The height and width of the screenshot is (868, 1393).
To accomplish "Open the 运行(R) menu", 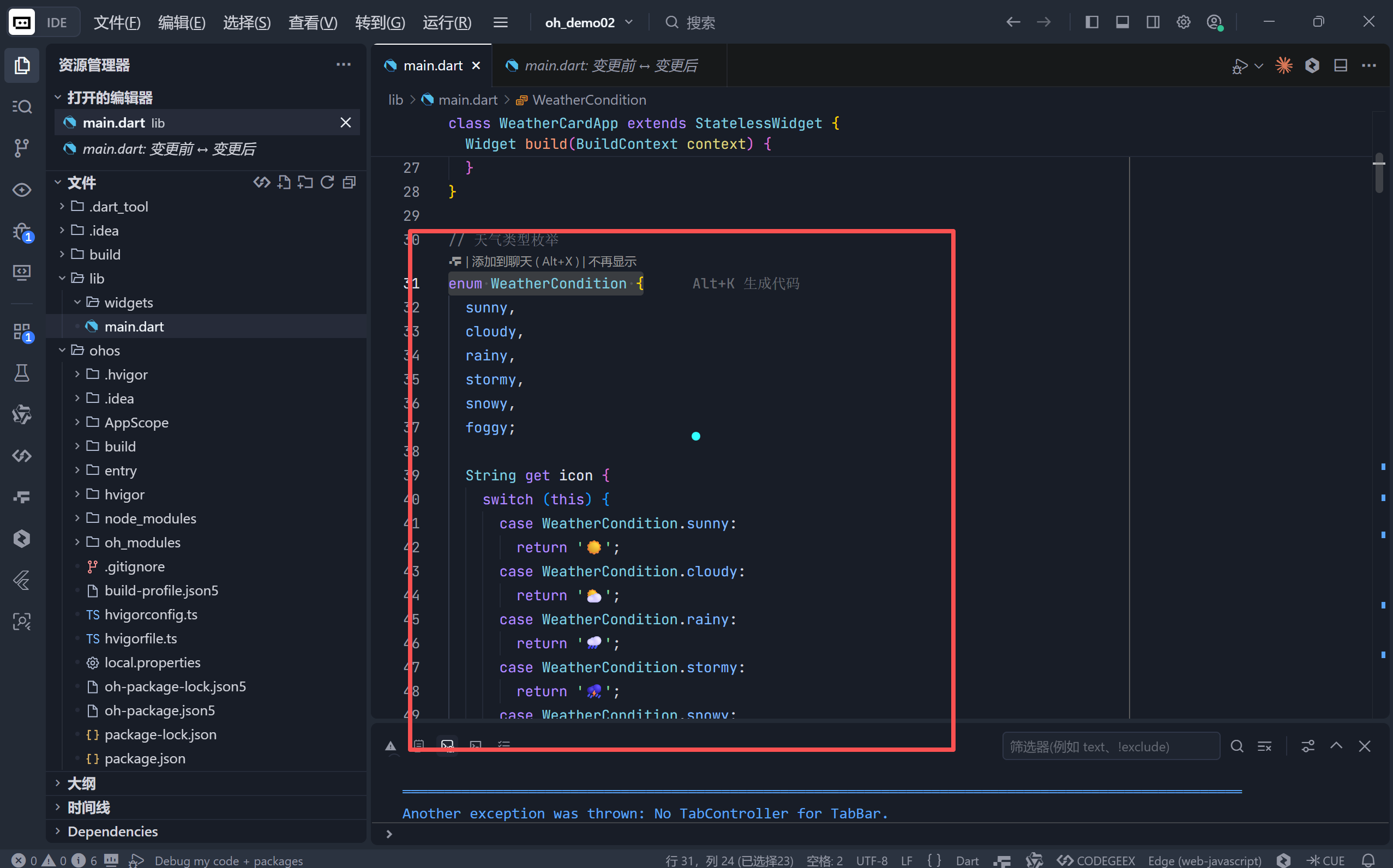I will [x=447, y=22].
